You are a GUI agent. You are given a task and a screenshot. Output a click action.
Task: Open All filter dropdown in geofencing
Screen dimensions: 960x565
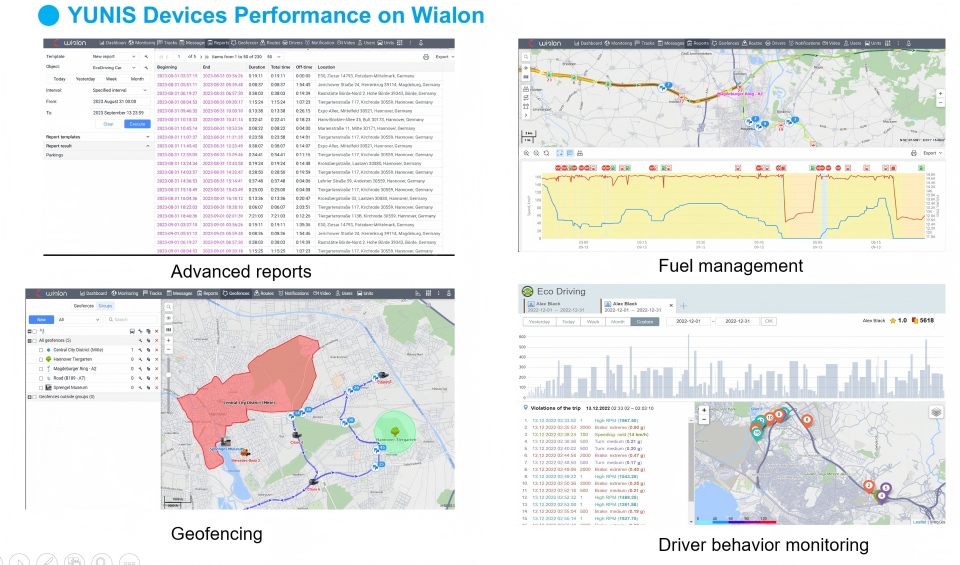click(81, 320)
